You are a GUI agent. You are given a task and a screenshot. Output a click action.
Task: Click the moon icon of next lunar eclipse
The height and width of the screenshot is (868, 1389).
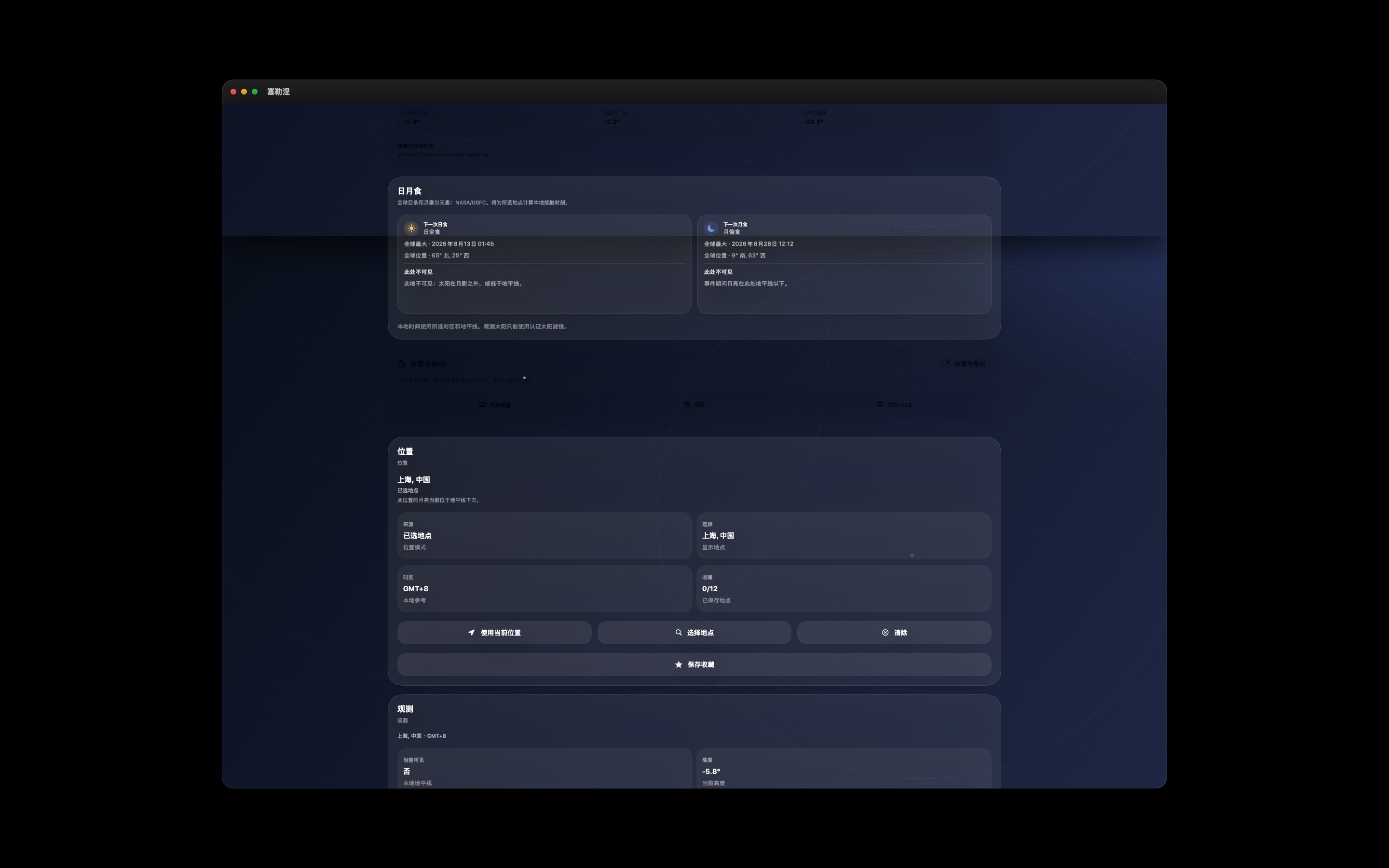[711, 228]
